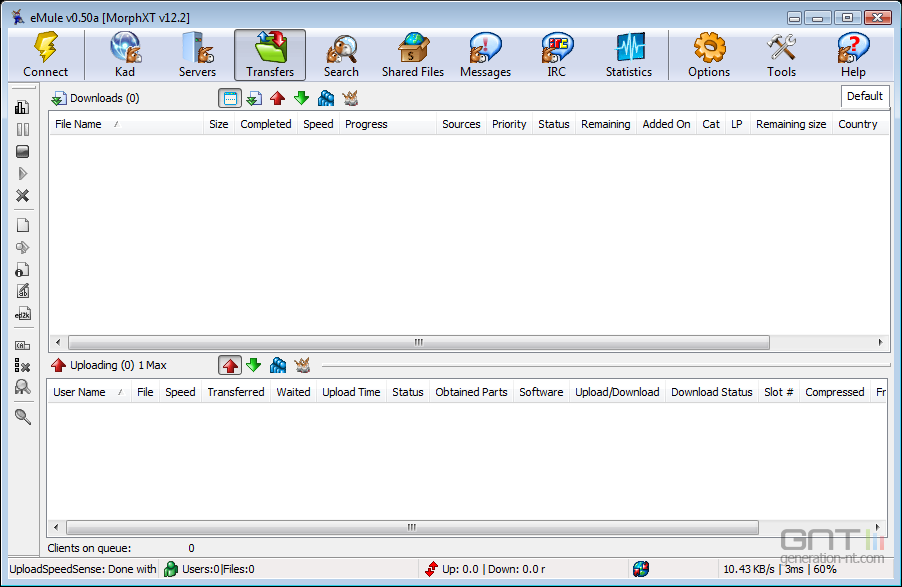Open the Options dialog

coord(708,54)
